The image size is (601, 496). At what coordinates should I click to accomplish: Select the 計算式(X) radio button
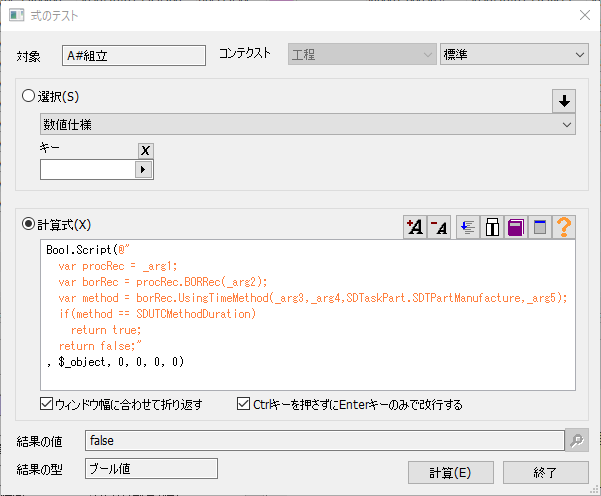(30, 225)
